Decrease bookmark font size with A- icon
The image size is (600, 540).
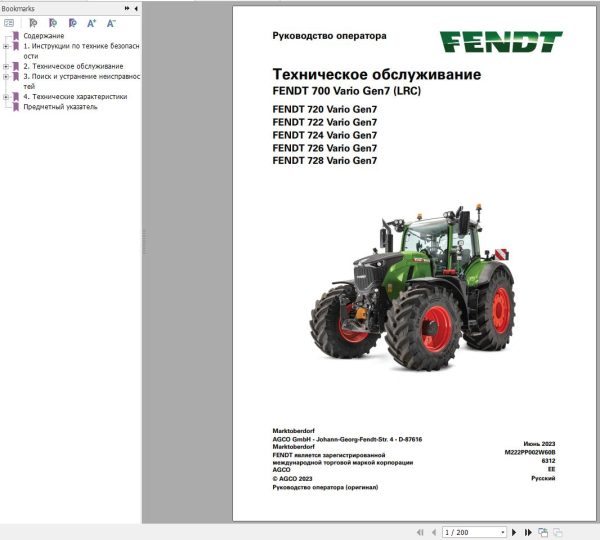pyautogui.click(x=111, y=23)
